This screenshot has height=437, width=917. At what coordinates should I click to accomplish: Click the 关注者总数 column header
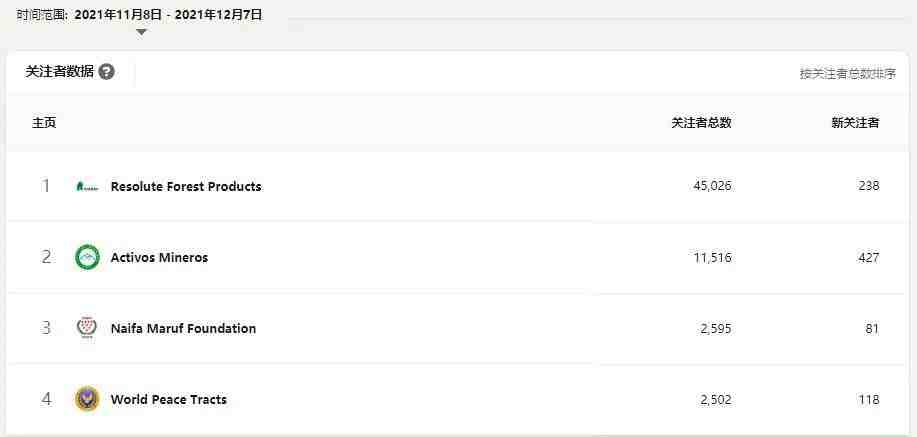tap(701, 123)
